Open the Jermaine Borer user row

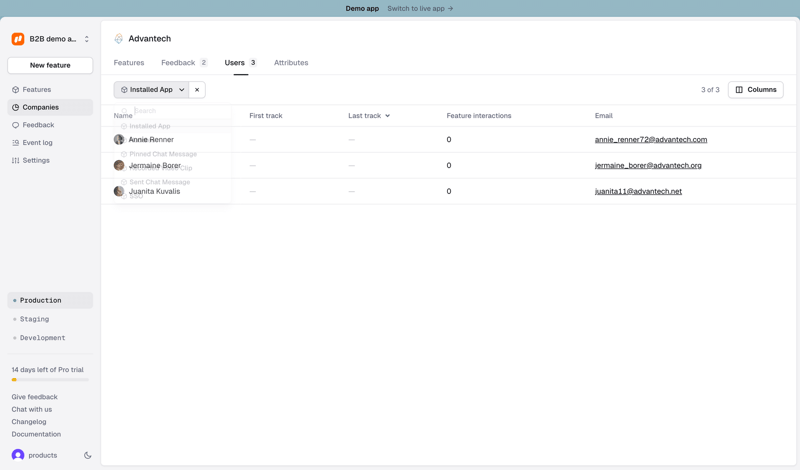pyautogui.click(x=450, y=165)
